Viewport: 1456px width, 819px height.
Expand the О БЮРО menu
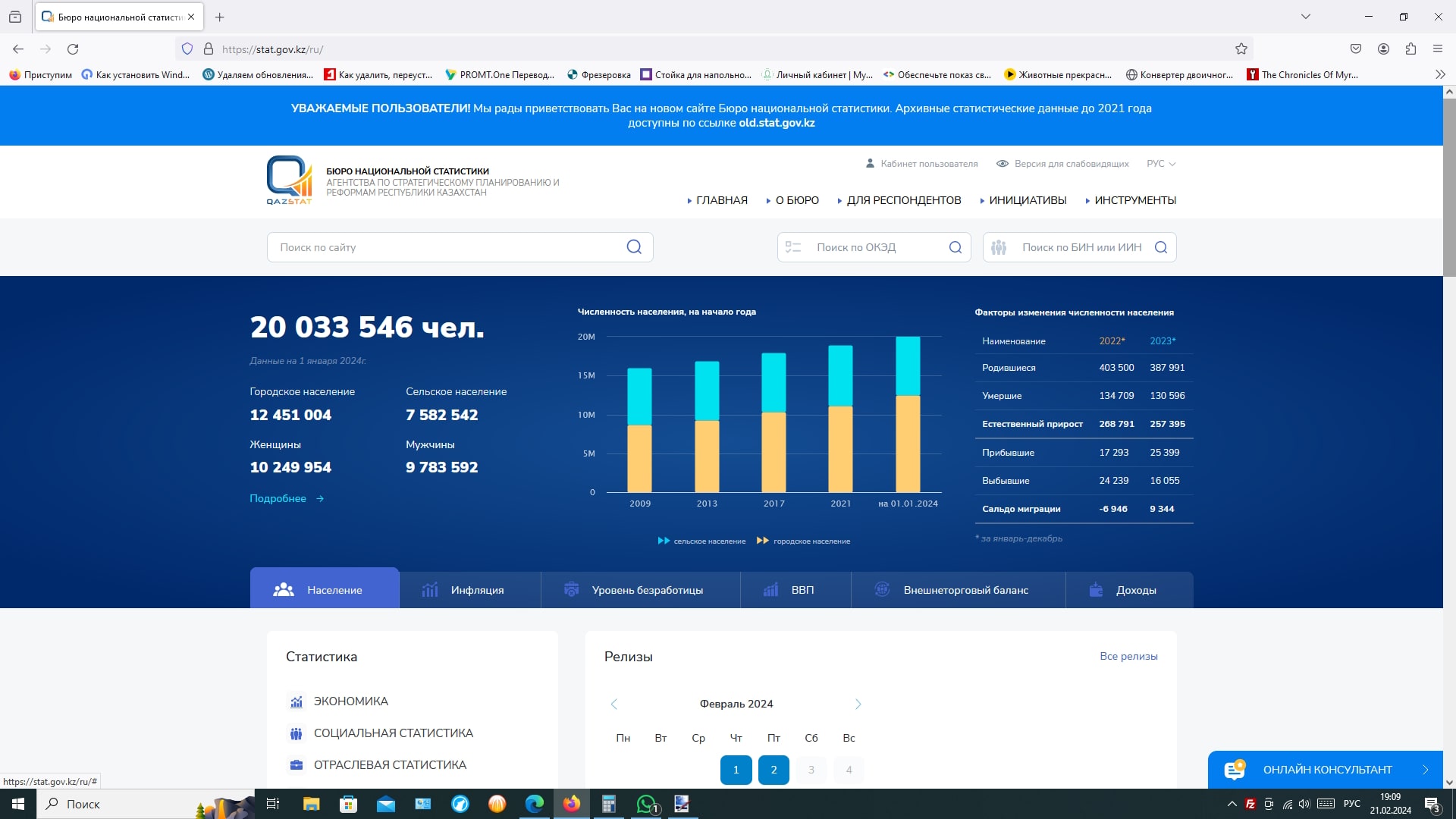click(796, 200)
